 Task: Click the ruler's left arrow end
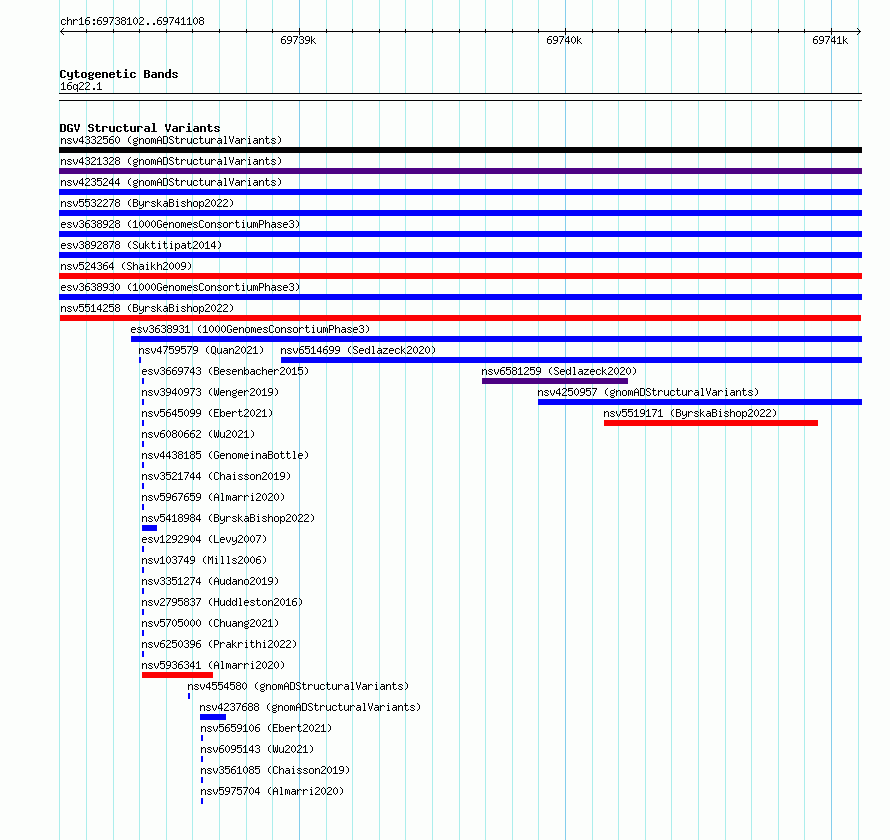point(62,31)
